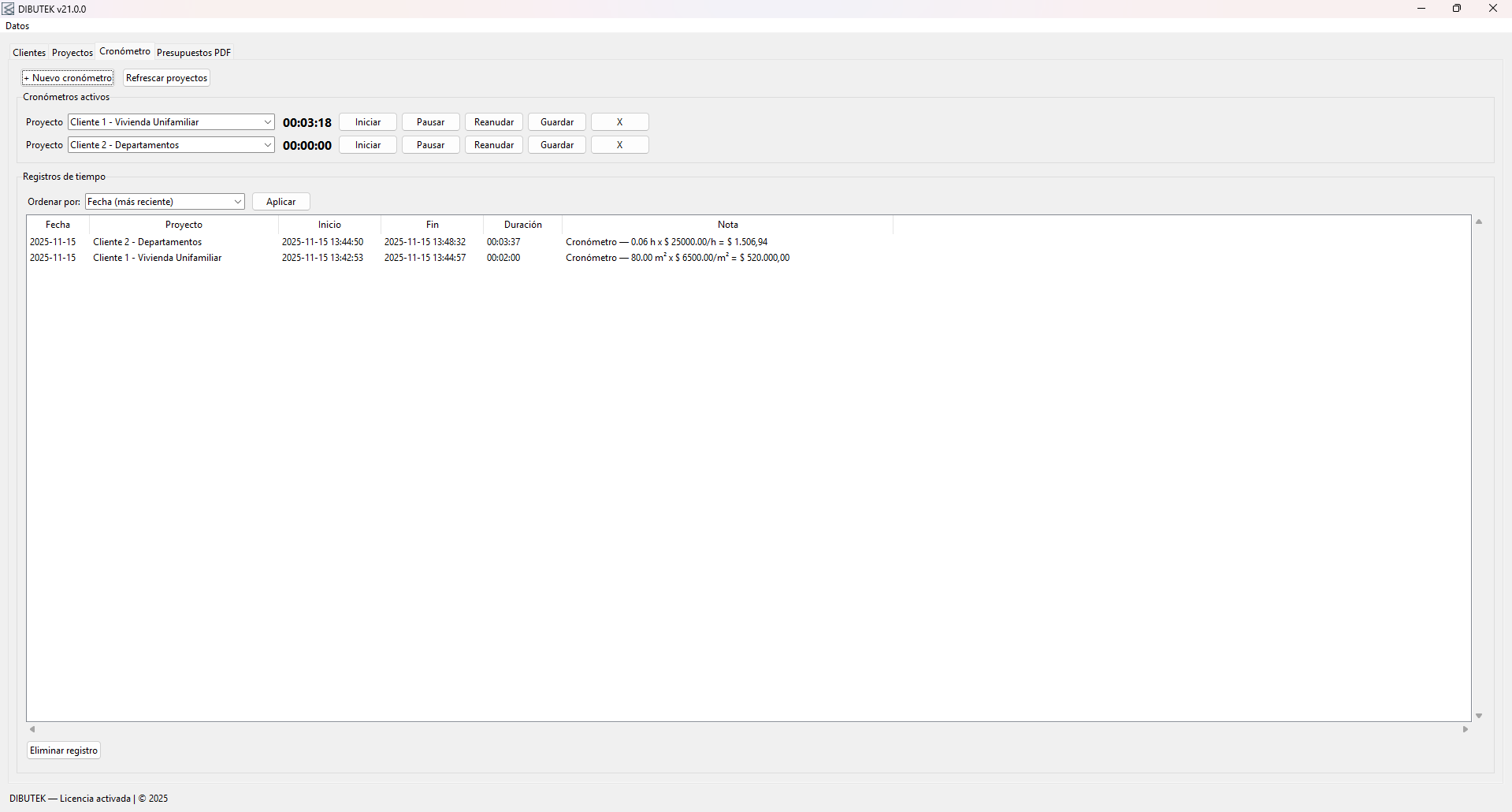
Task: Switch to the Clientes tab
Action: (29, 53)
